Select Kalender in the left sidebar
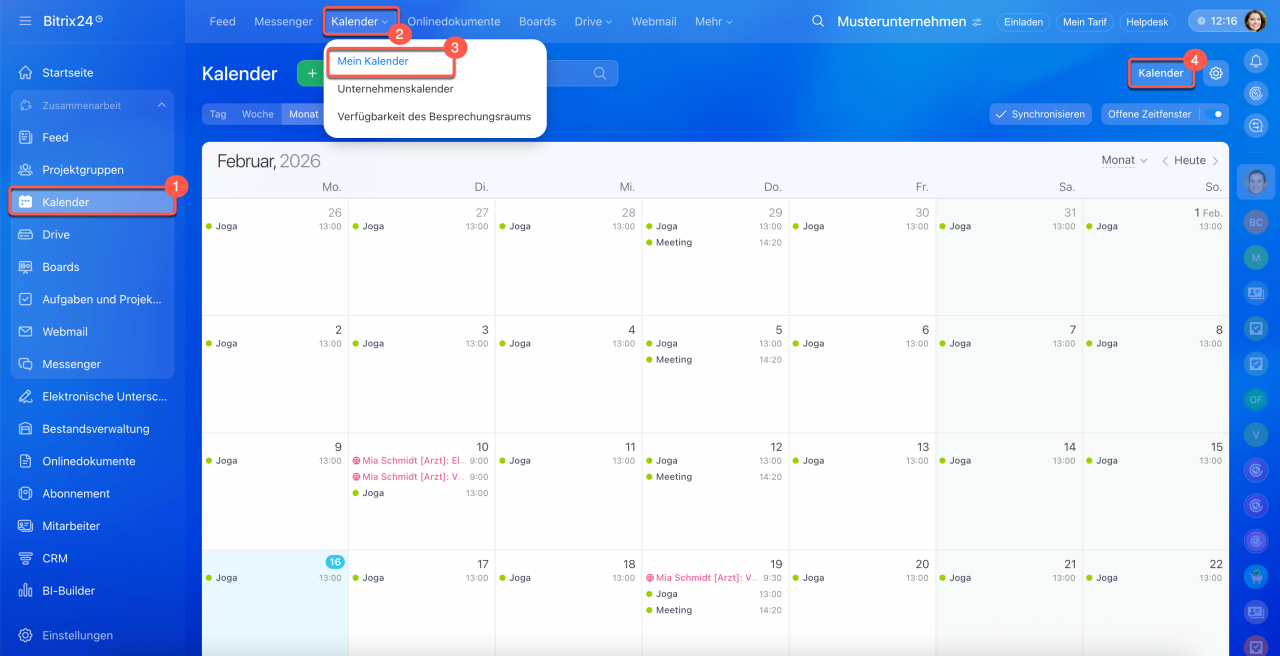Viewport: 1280px width, 656px height. pyautogui.click(x=92, y=202)
